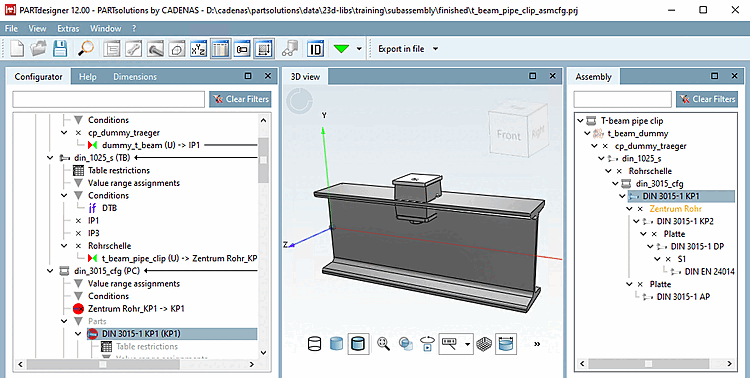Toggle the table view toolbar button
Image resolution: width=750 pixels, height=378 pixels.
pyautogui.click(x=220, y=49)
